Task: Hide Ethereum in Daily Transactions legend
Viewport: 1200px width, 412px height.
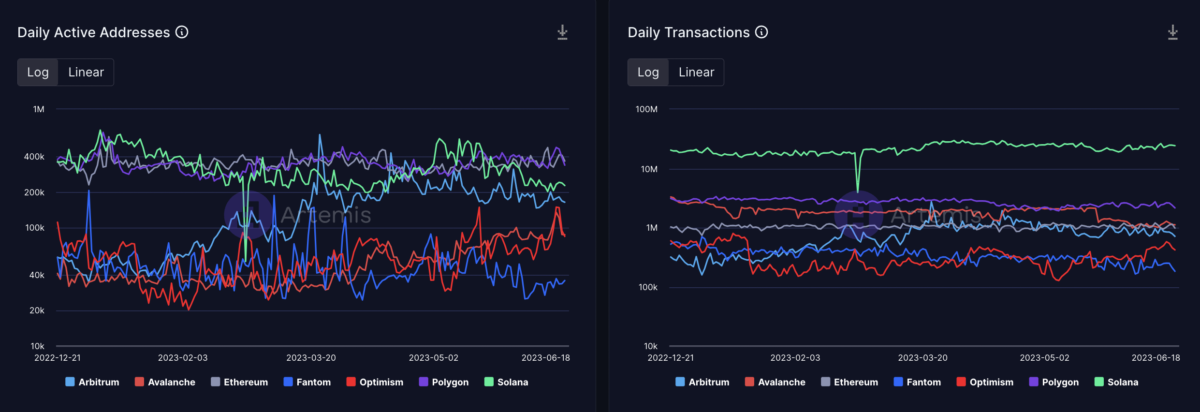Action: point(850,382)
